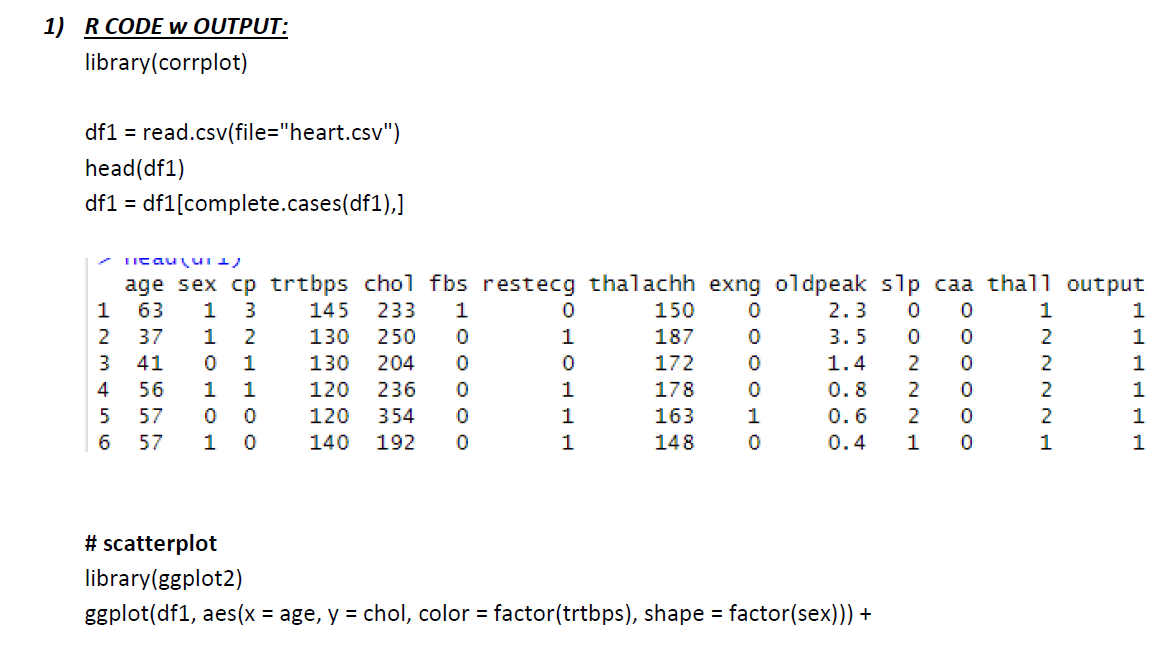Screen dimensions: 1163x656
Task: Click the ggplot(df1, aes(...)) code line
Action: coord(478,614)
